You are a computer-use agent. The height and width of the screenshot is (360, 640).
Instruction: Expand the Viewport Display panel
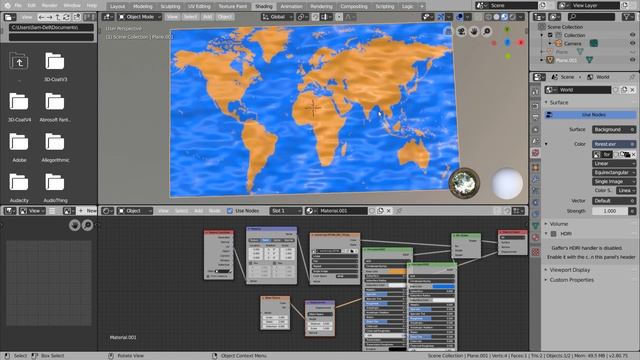click(x=569, y=270)
